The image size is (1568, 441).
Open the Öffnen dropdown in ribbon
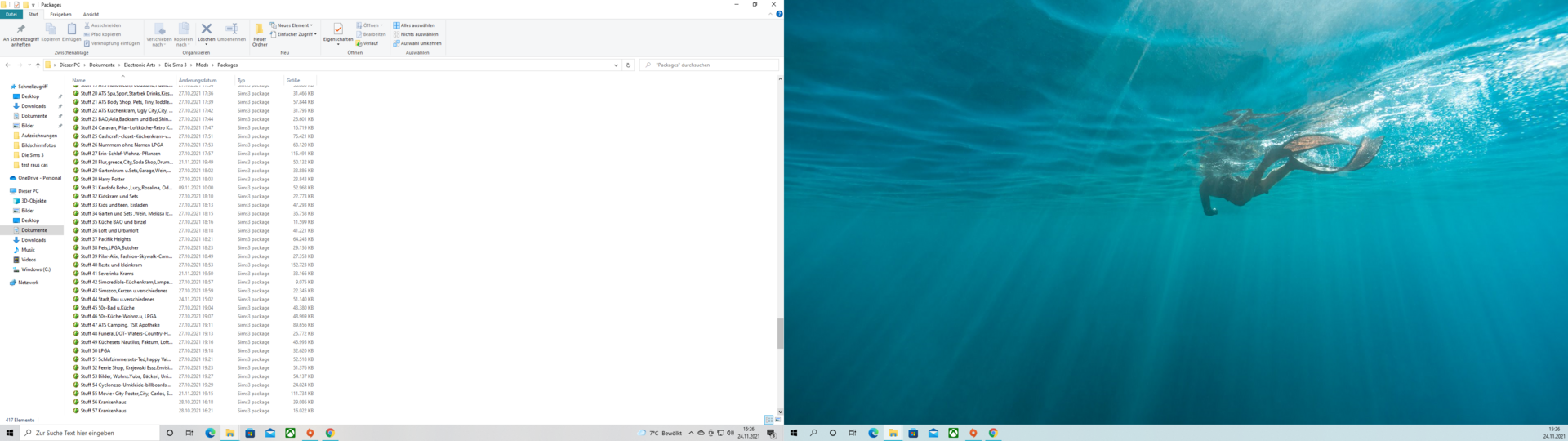tap(370, 25)
